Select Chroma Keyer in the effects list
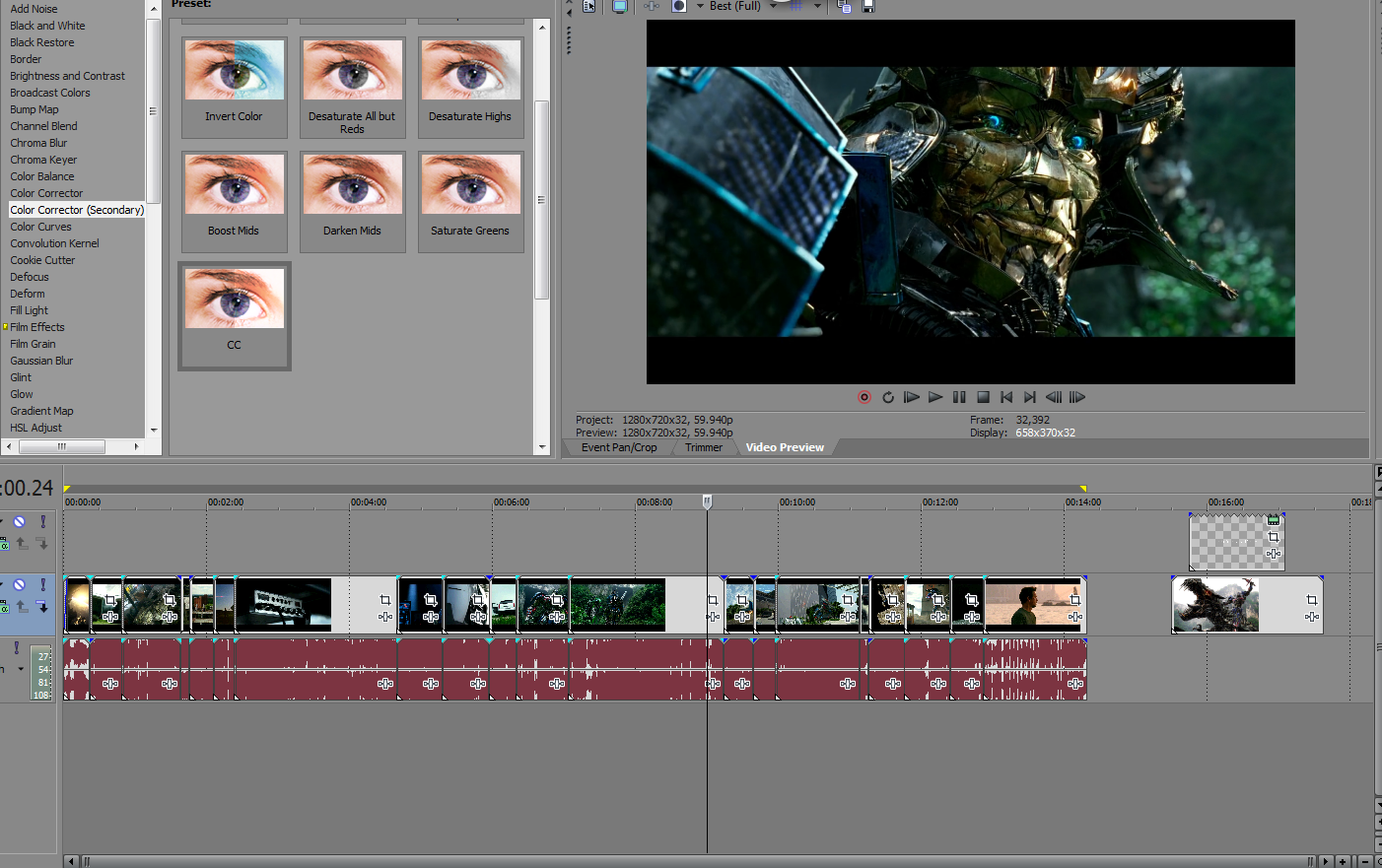 [x=43, y=160]
